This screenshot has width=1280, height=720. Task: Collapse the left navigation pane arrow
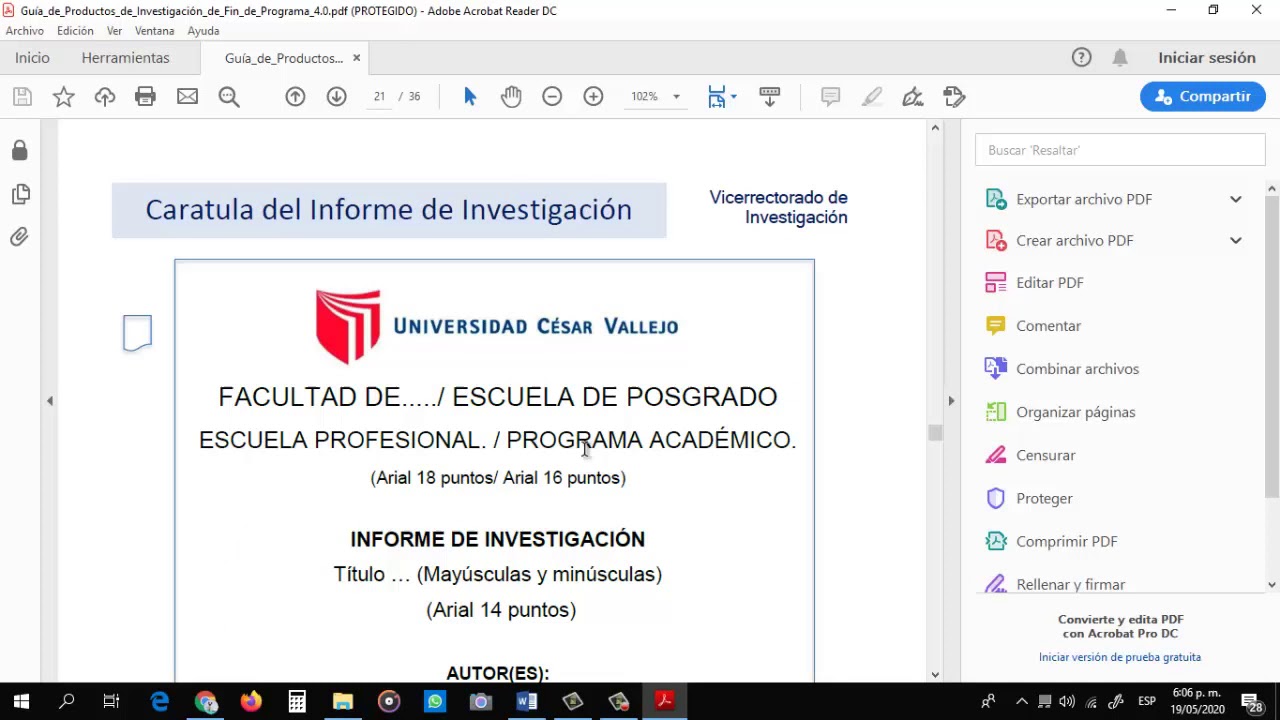(49, 401)
